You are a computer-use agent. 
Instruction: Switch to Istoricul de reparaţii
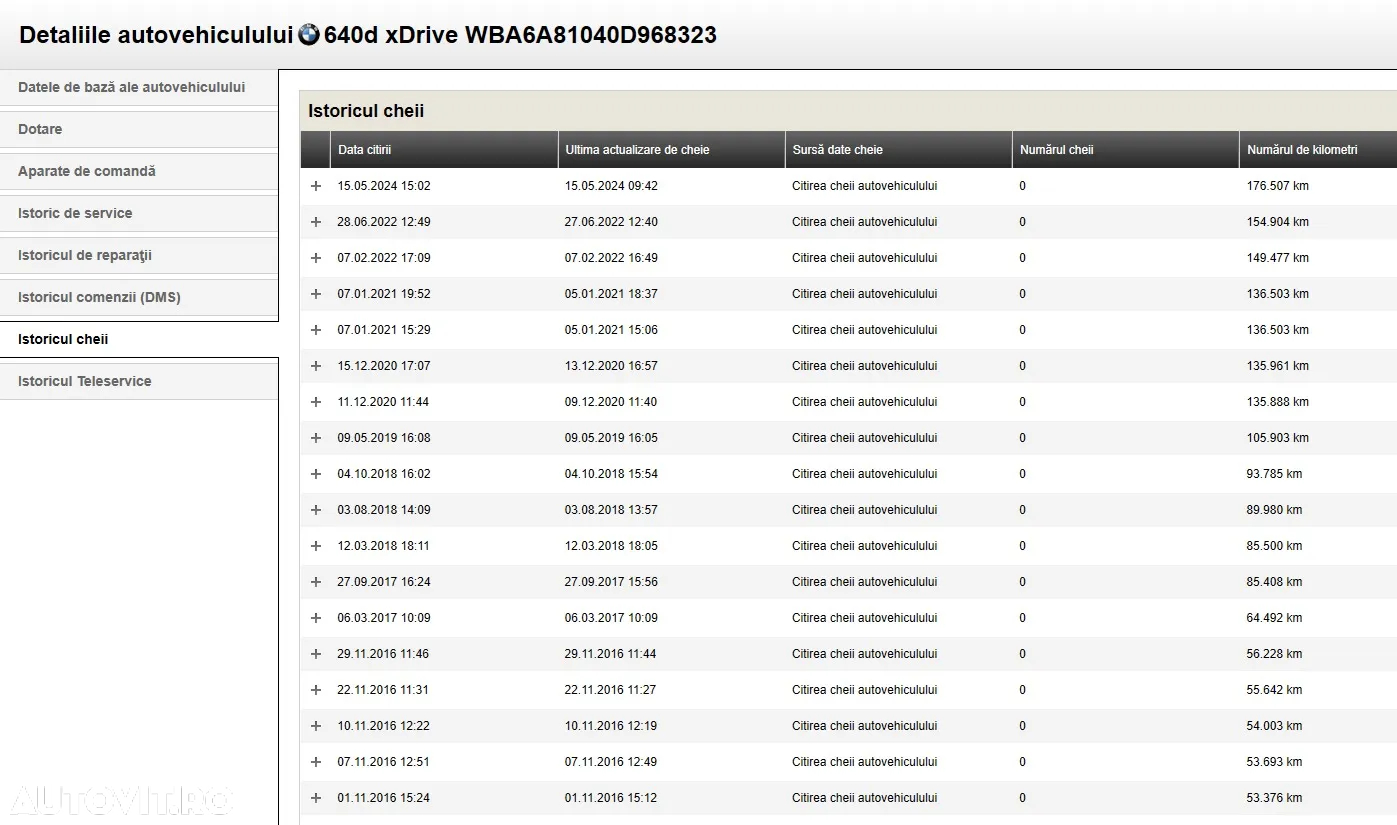[x=139, y=255]
